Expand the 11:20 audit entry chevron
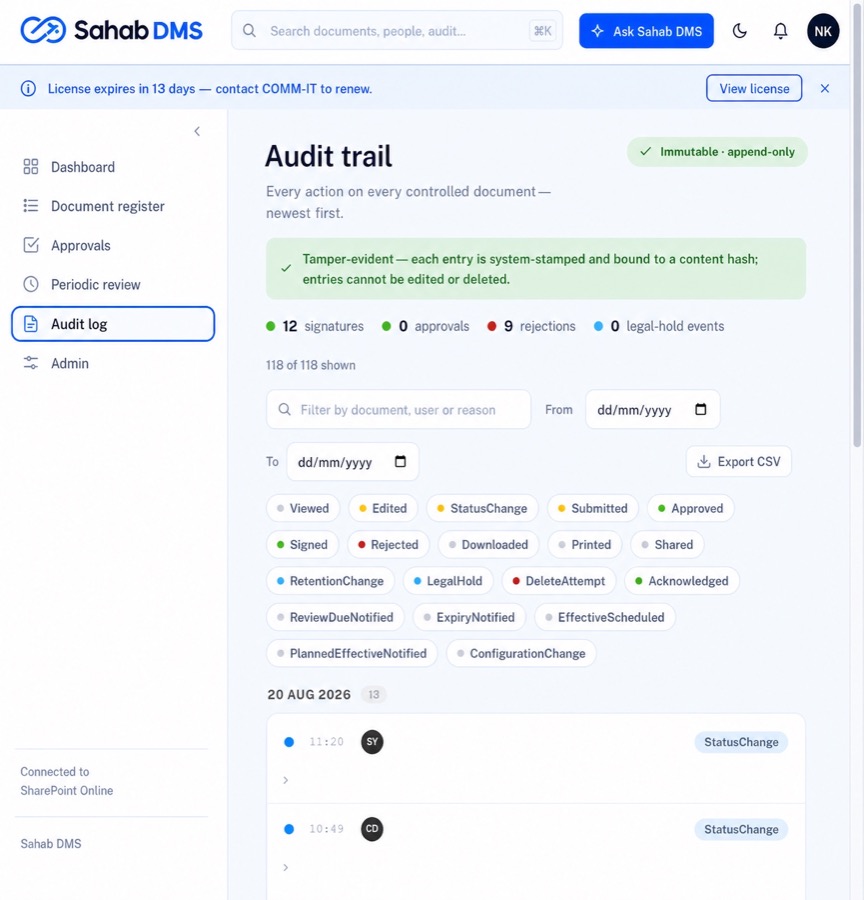 [285, 780]
